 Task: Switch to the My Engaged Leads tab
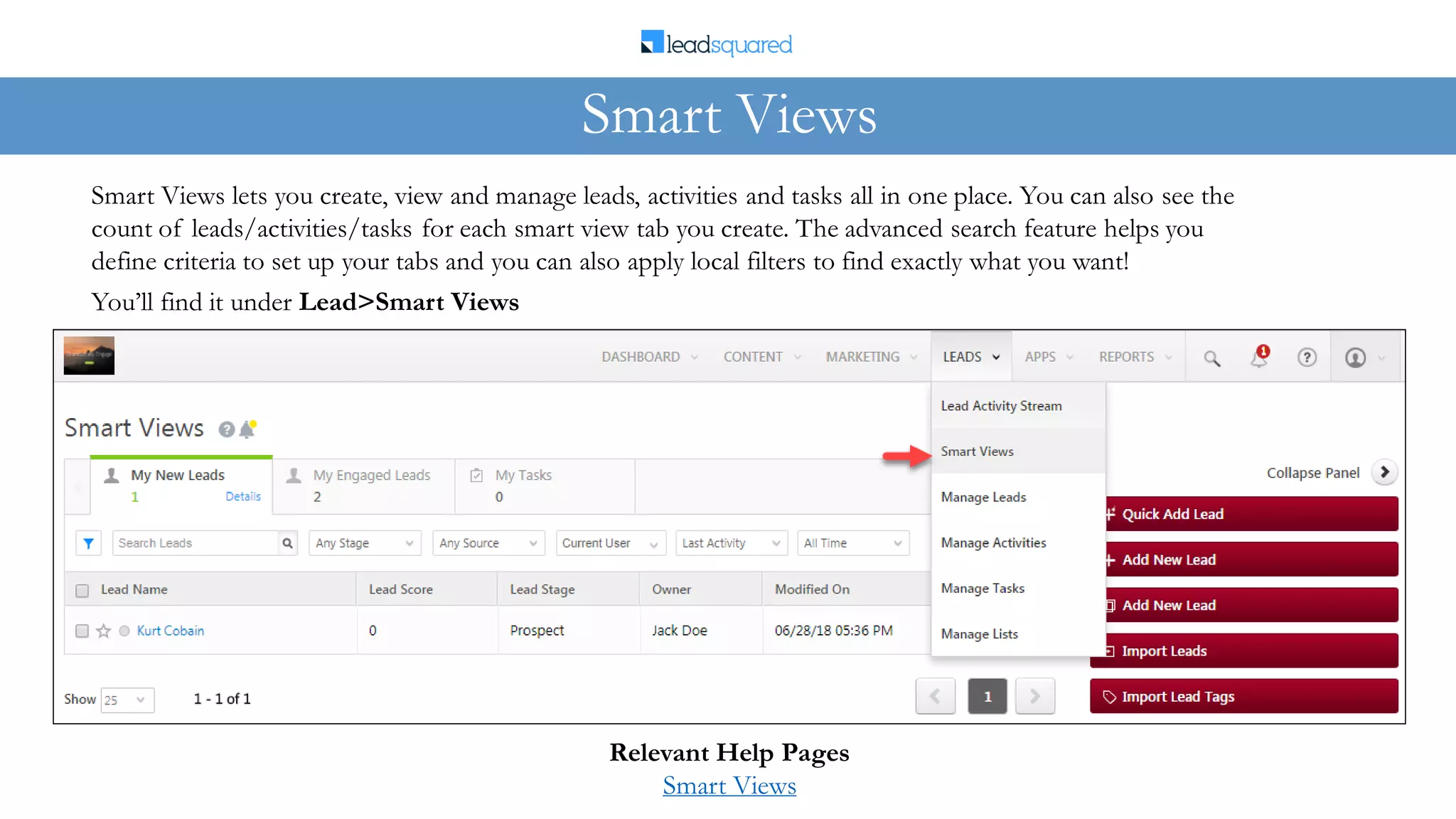[364, 486]
